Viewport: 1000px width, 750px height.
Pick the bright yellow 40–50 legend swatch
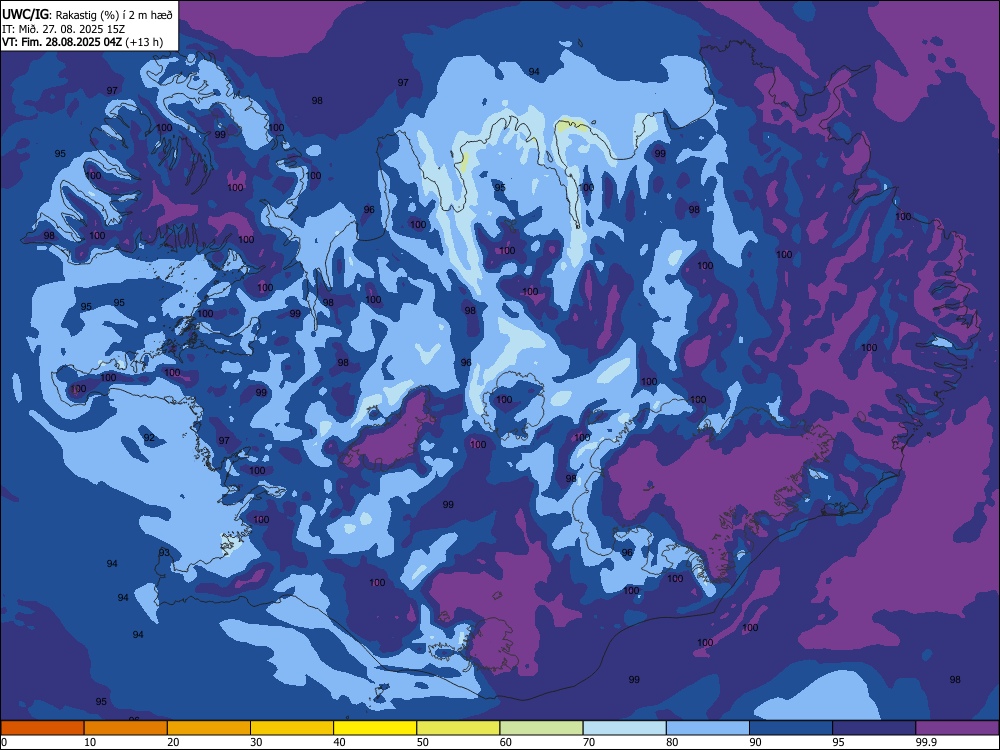(x=375, y=728)
